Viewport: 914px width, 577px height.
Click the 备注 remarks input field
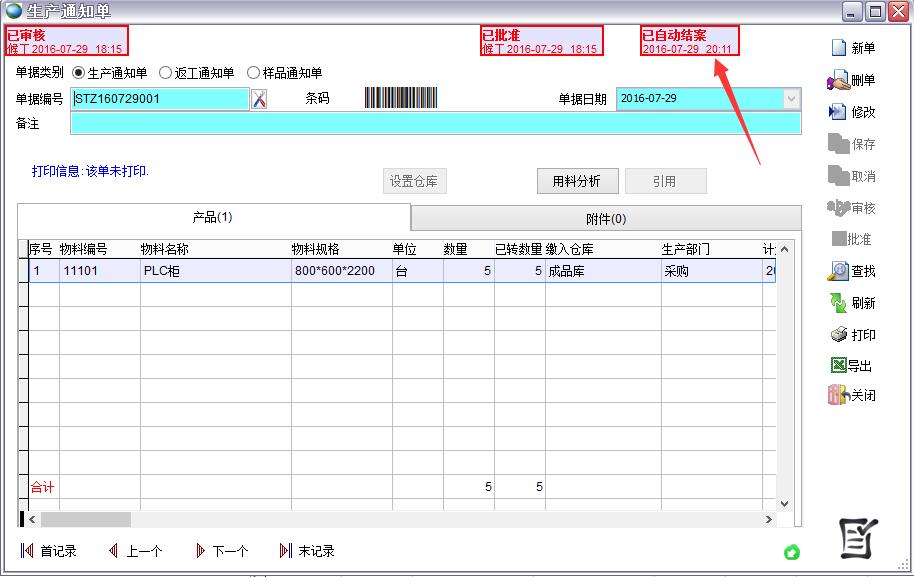coord(435,123)
